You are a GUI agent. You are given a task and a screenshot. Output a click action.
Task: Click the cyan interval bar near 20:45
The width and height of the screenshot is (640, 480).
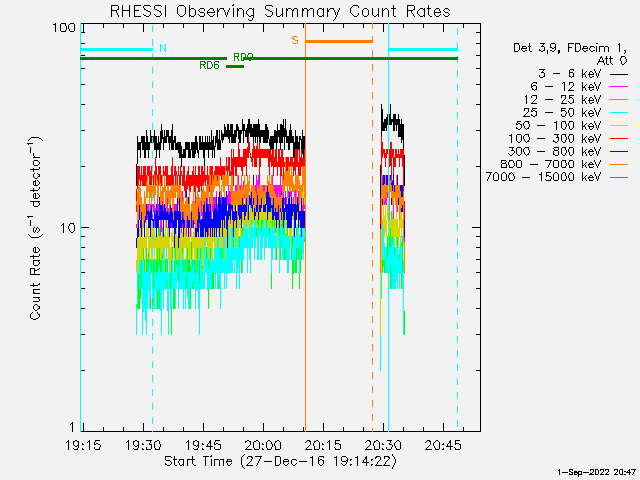click(x=423, y=49)
